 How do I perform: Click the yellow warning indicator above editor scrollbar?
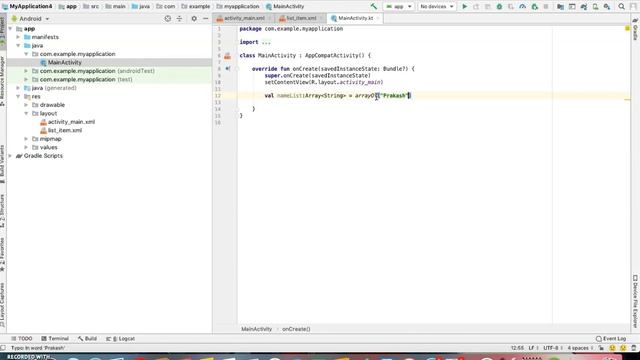pyautogui.click(x=627, y=28)
